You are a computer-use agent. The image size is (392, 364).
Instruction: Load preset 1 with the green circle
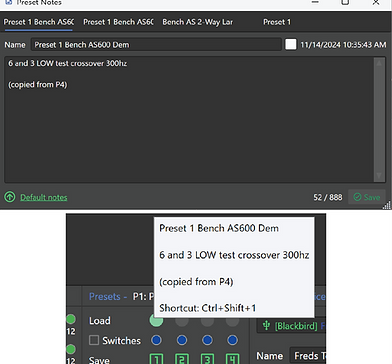156,320
